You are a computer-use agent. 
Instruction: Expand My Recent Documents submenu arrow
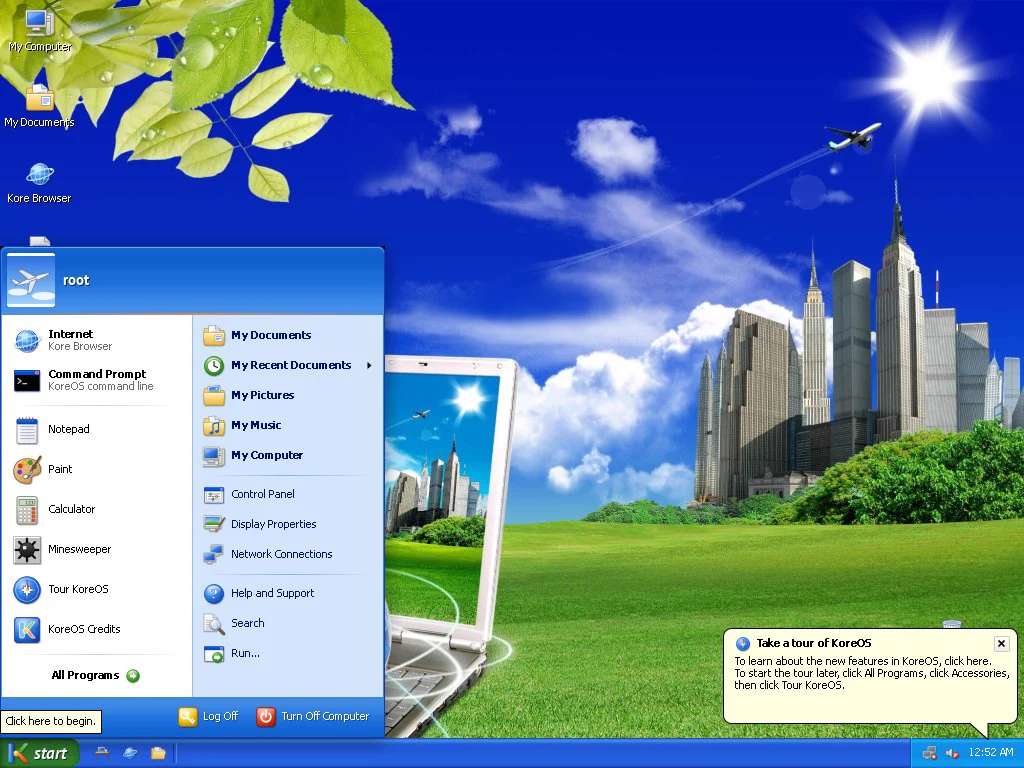(369, 366)
